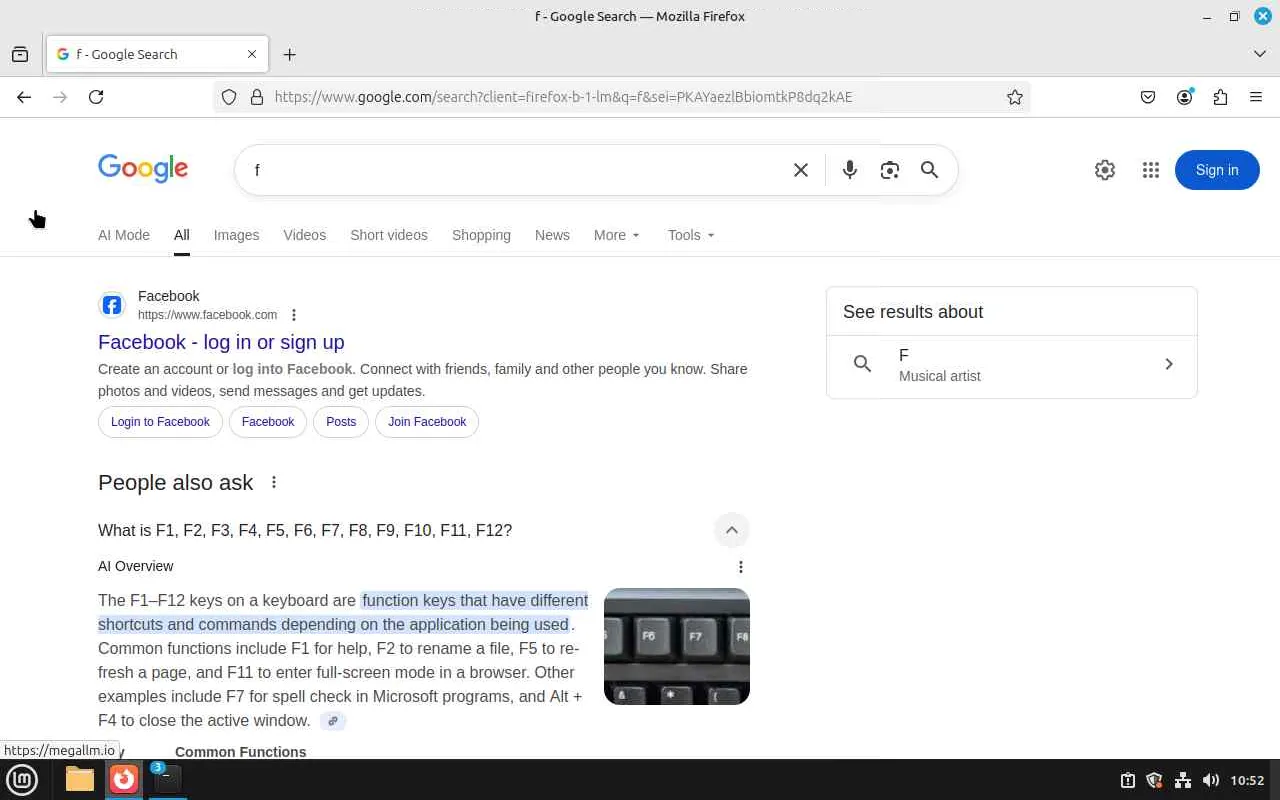The height and width of the screenshot is (800, 1280).
Task: Submit search with magnifier icon
Action: pos(930,170)
